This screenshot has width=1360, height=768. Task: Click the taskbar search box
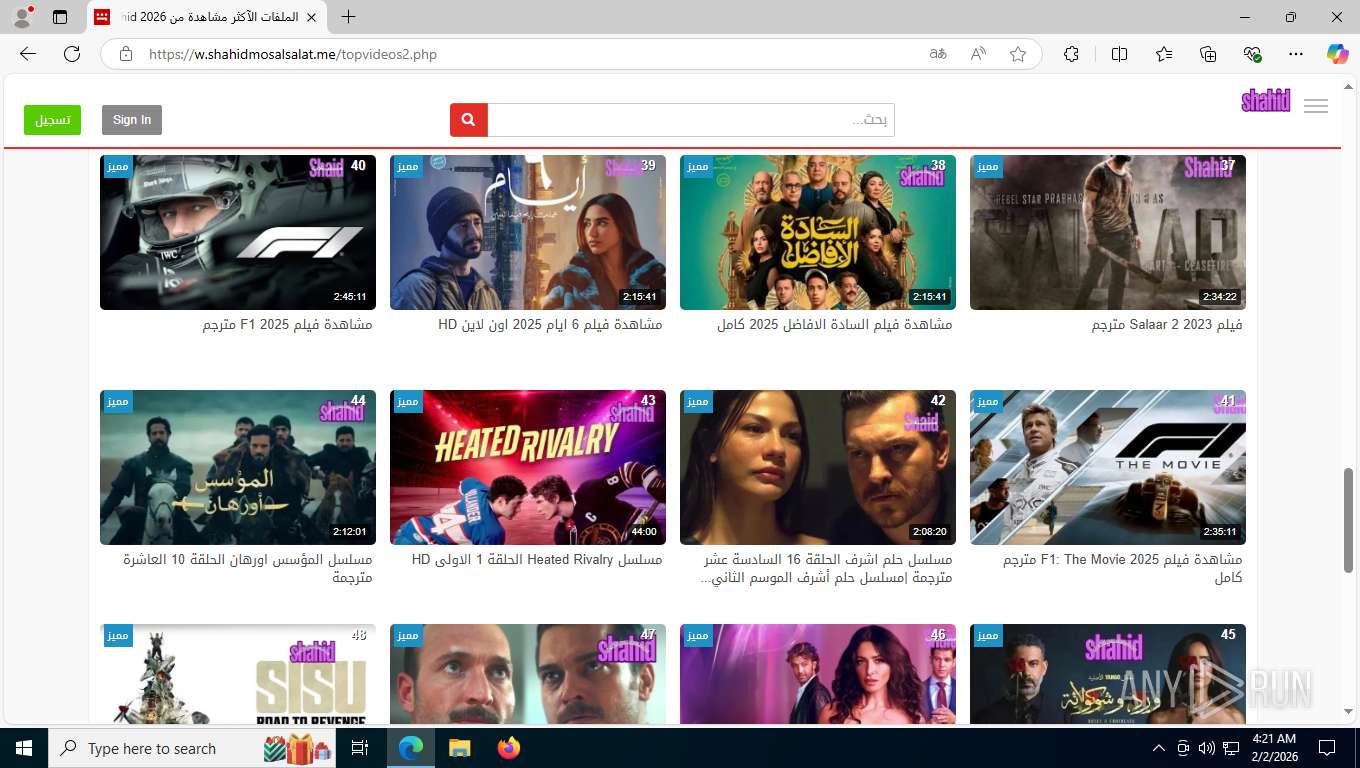pos(193,748)
